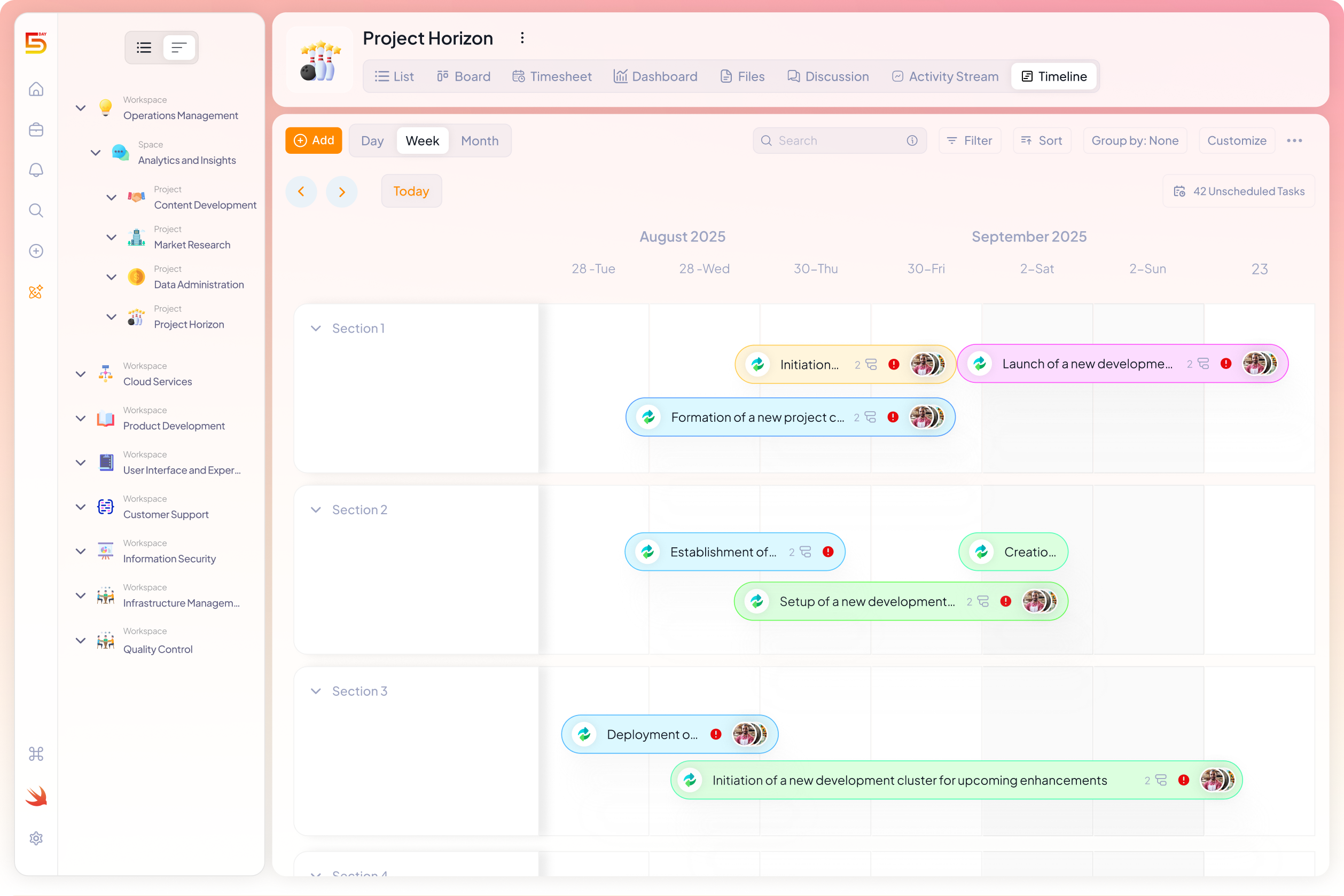Open Notifications via the bell icon

click(x=35, y=170)
